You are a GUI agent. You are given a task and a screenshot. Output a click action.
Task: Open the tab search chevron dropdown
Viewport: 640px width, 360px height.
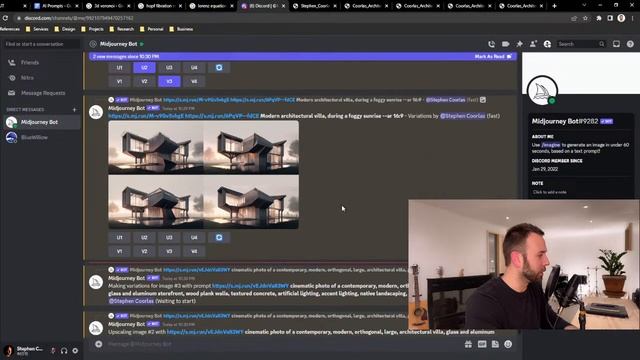coord(584,5)
